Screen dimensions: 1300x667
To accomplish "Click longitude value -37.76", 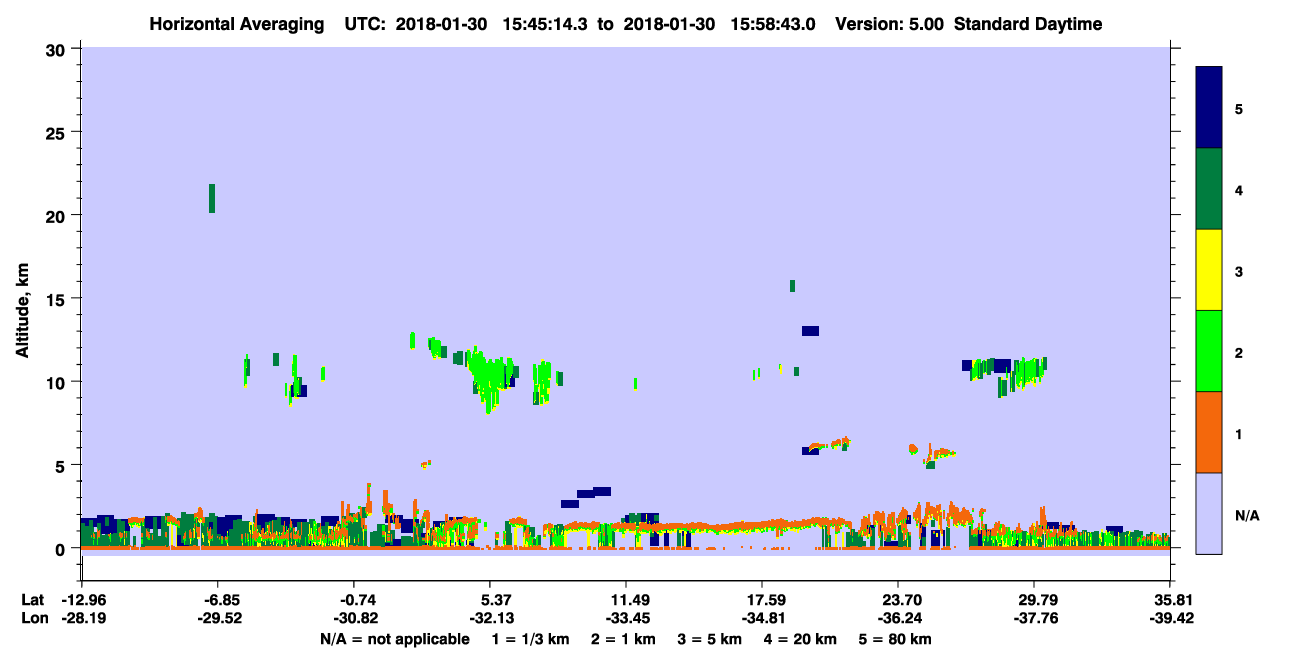I will (1034, 618).
